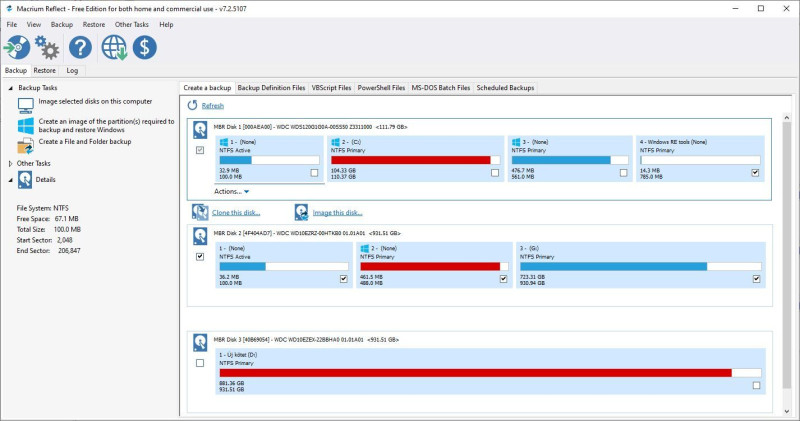Click the Windows flag on Disk 2 partition 2
Viewport: 800px width, 421px height.
click(364, 248)
